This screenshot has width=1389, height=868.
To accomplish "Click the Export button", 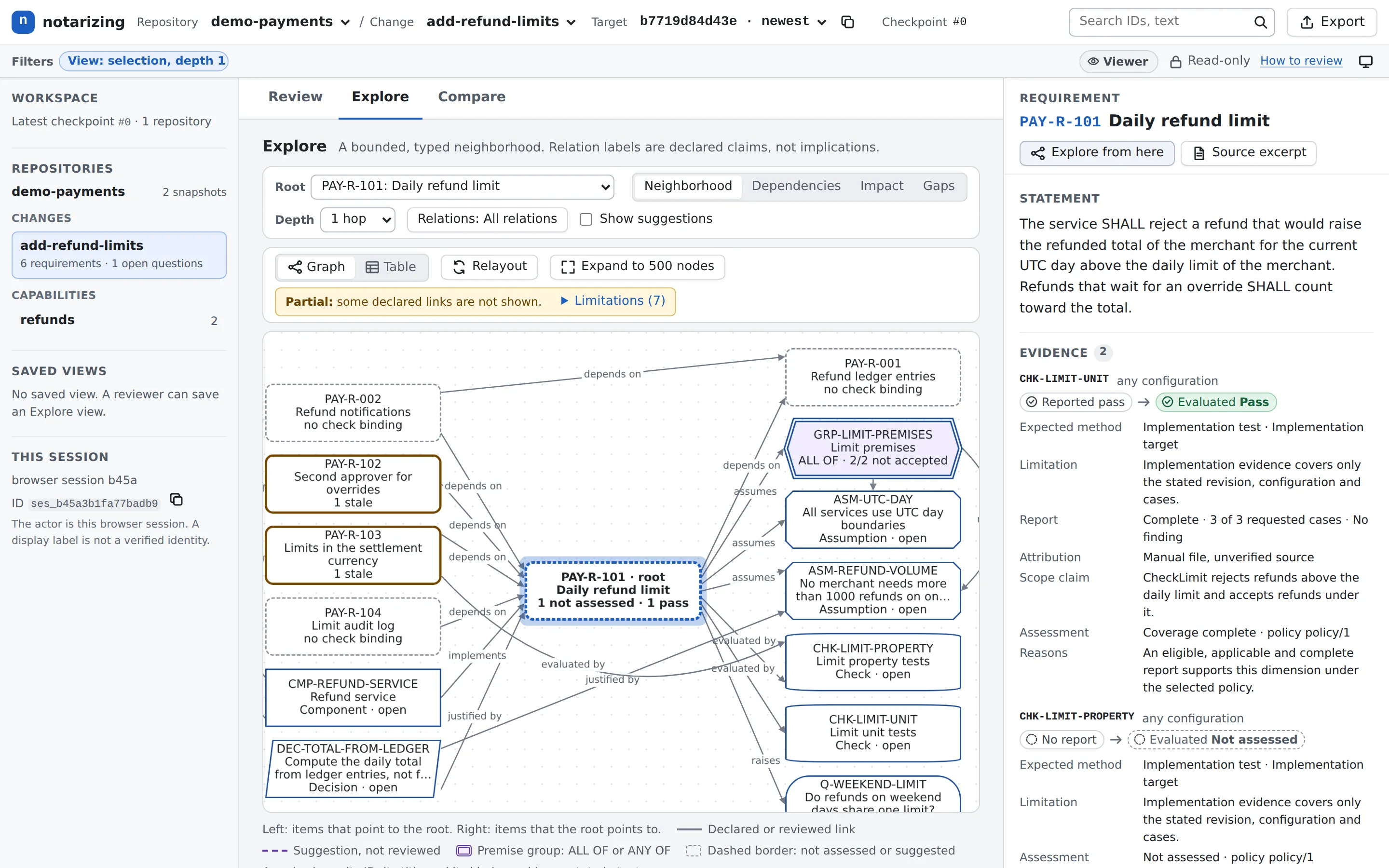I will coord(1331,22).
